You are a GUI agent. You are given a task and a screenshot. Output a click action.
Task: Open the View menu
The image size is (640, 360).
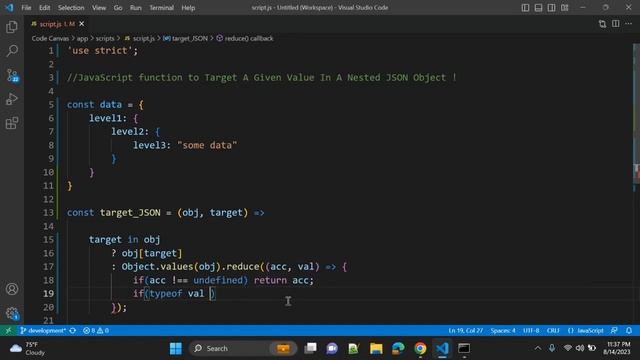pyautogui.click(x=99, y=8)
